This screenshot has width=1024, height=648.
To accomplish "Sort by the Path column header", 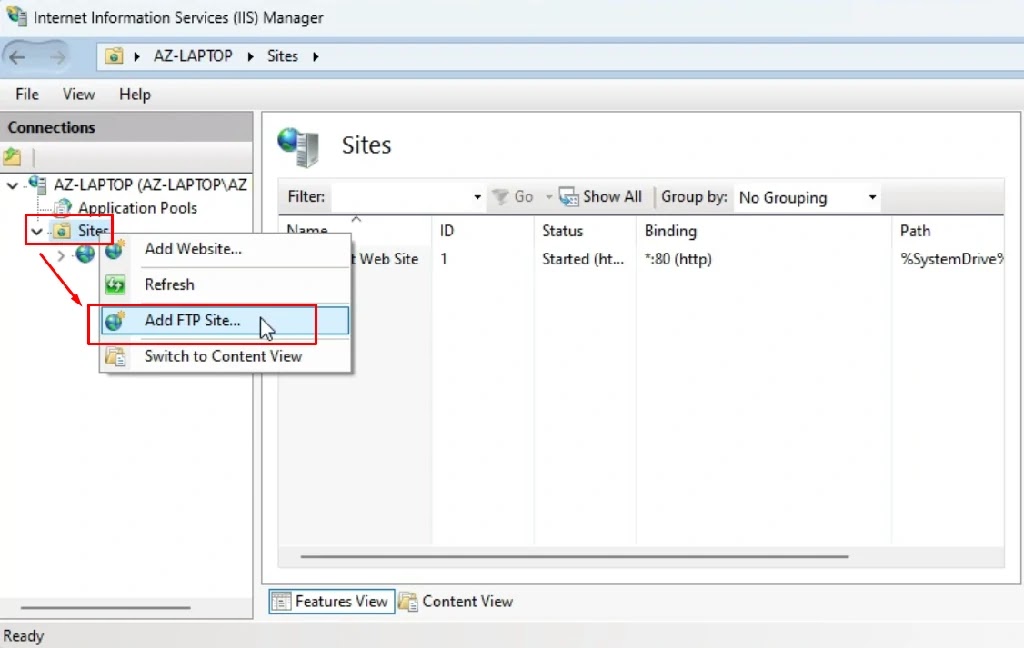I will [948, 231].
